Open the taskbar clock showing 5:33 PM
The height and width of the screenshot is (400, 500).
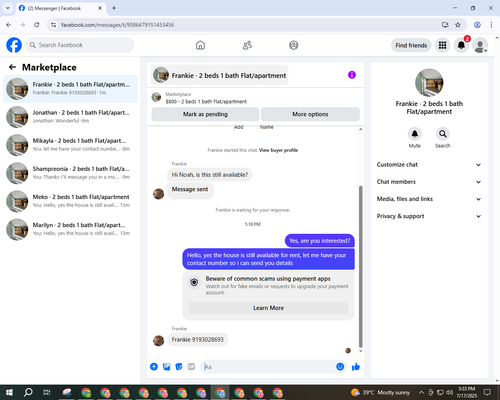pyautogui.click(x=467, y=392)
